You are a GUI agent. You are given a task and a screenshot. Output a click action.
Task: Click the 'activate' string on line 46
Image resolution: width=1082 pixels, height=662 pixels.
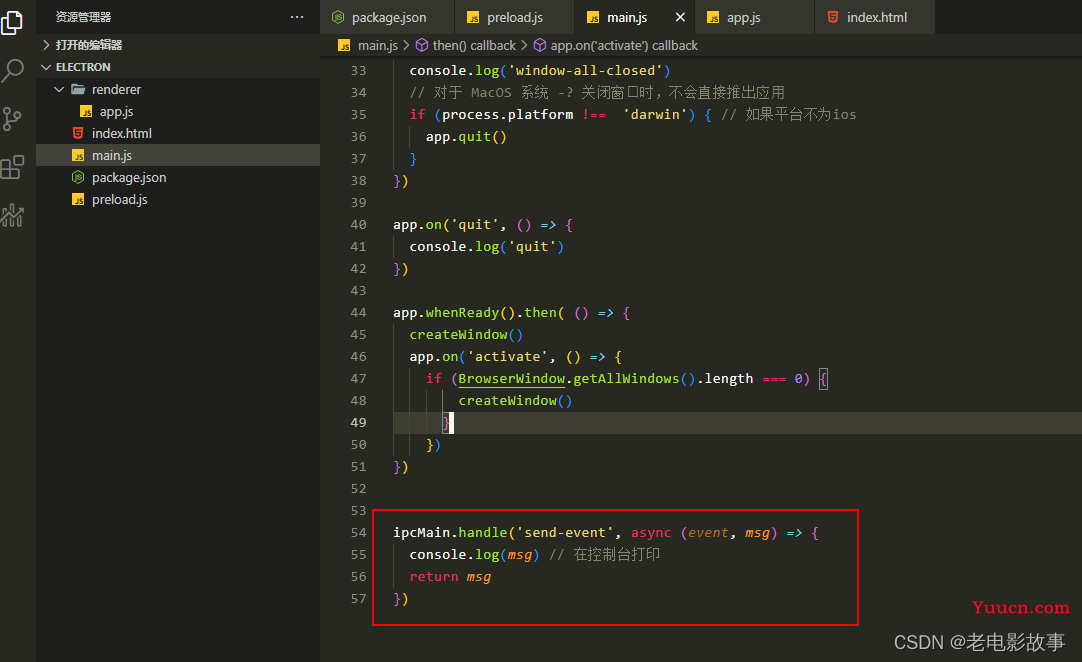point(507,357)
